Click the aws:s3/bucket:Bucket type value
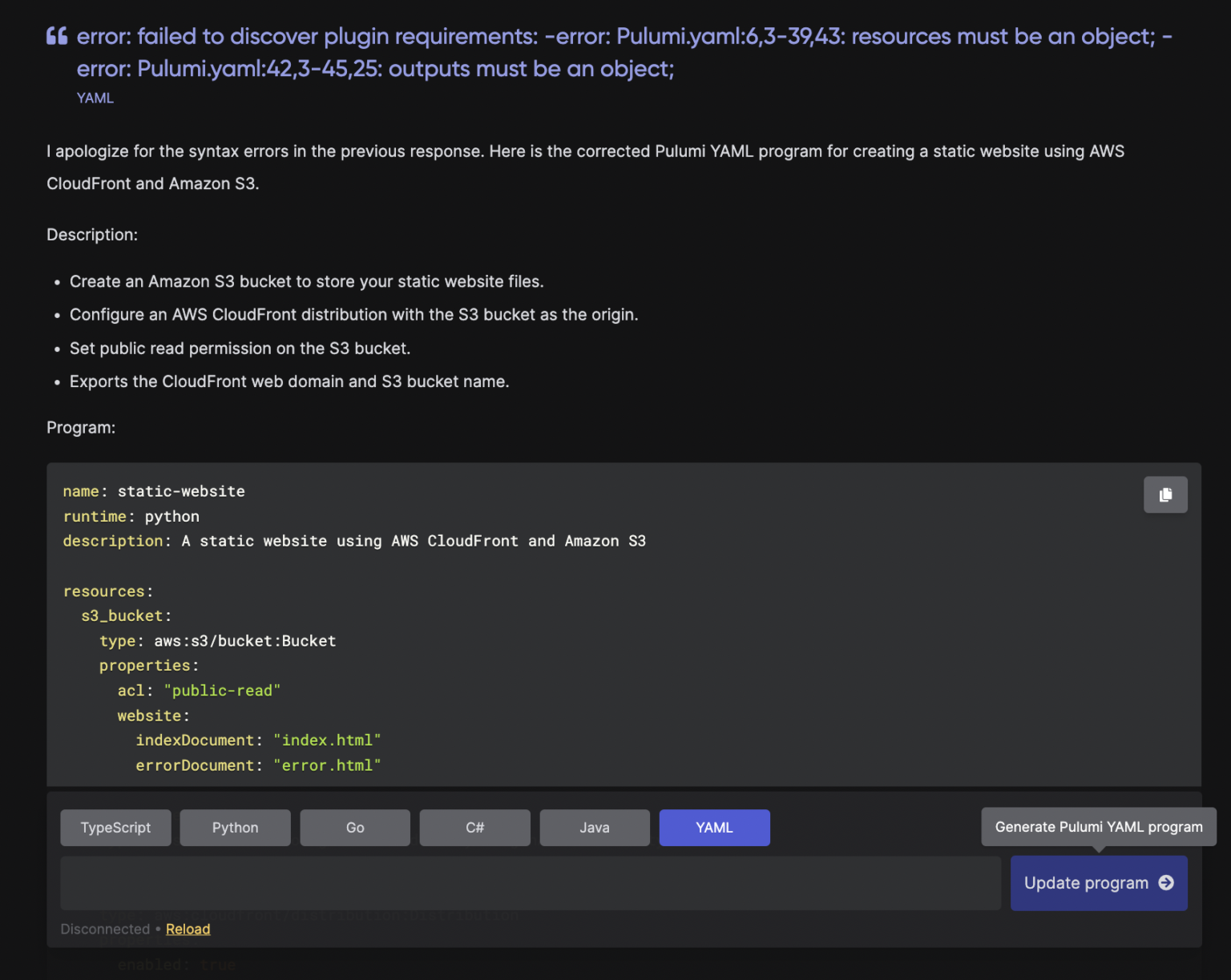The height and width of the screenshot is (980, 1231). [245, 640]
